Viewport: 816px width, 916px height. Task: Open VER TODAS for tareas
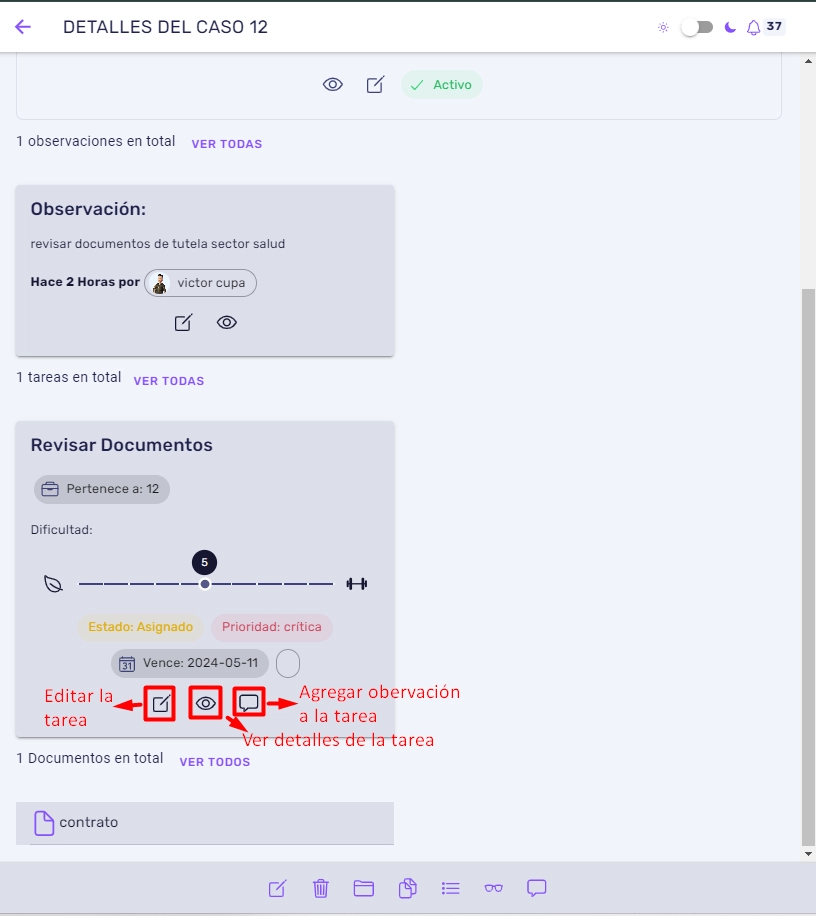coord(169,381)
